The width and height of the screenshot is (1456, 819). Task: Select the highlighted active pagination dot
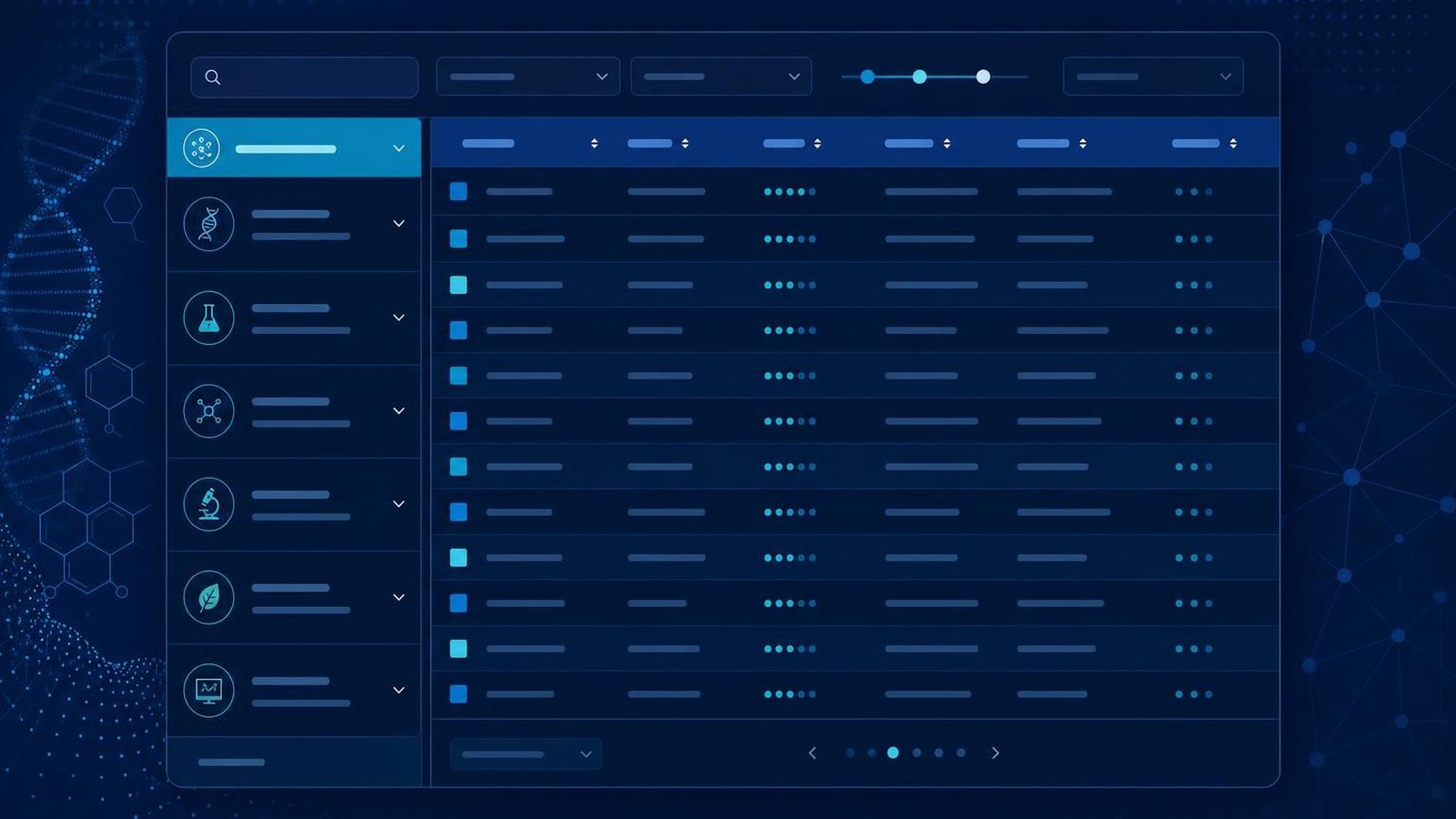point(893,753)
